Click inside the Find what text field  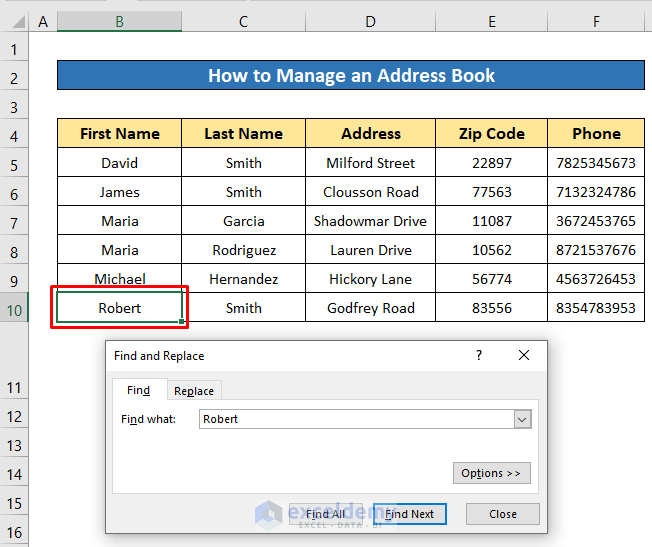(x=355, y=420)
